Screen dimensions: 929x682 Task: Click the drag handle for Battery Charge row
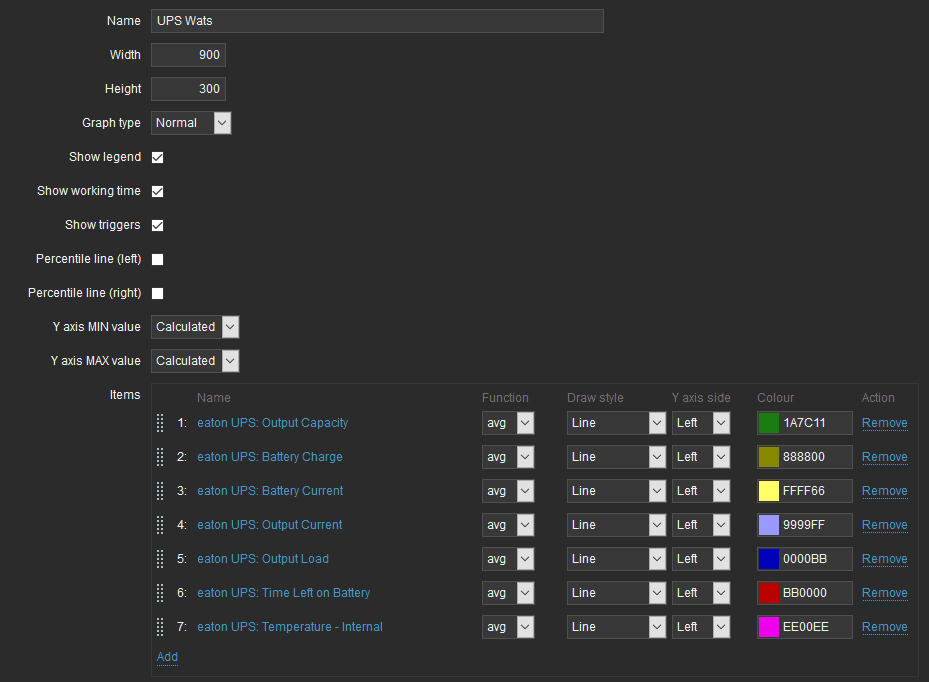coord(160,457)
